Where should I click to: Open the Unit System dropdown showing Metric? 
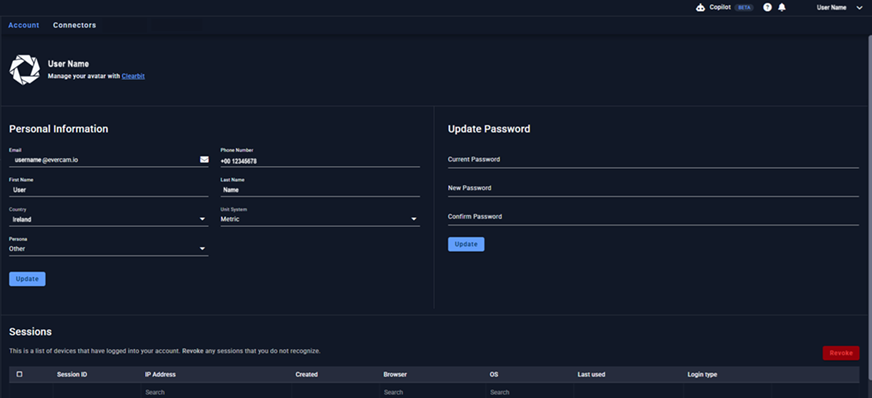320,220
